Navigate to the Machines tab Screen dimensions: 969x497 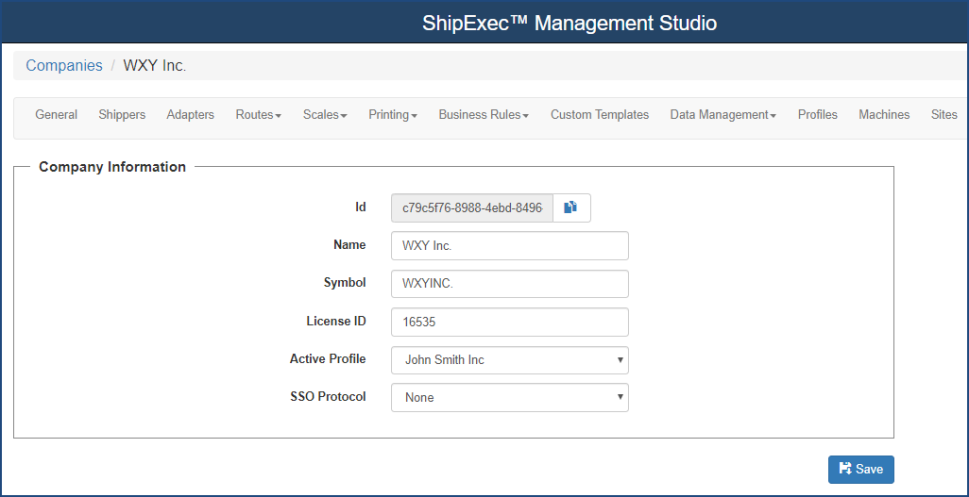(x=884, y=115)
